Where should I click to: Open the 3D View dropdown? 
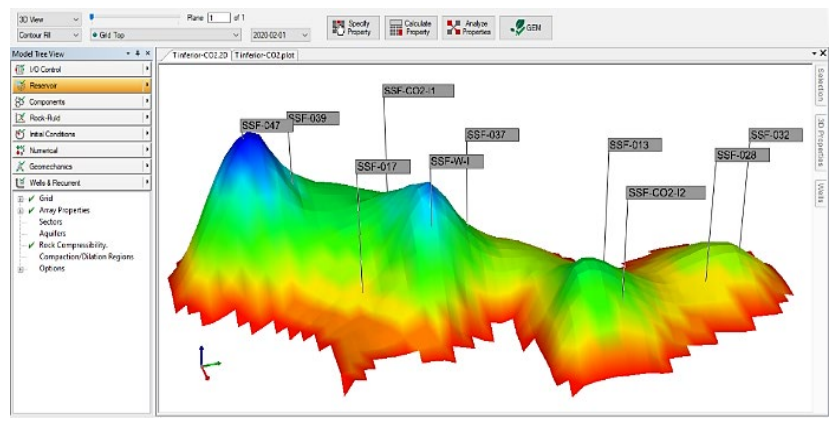(48, 19)
